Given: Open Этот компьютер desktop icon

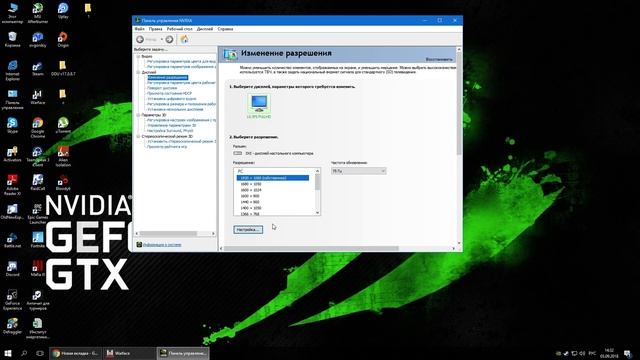Looking at the screenshot, I should (12, 13).
